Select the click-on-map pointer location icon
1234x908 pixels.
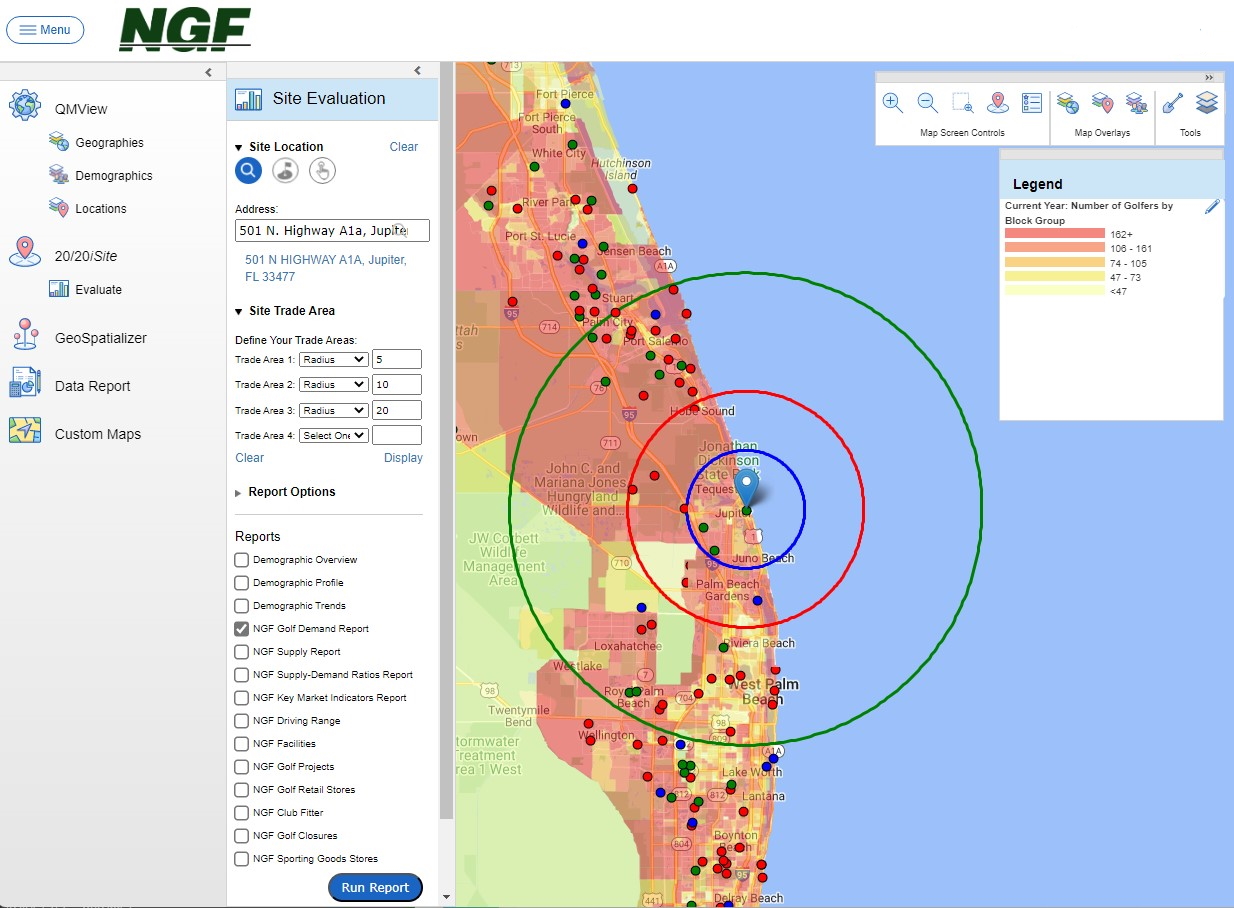[322, 171]
